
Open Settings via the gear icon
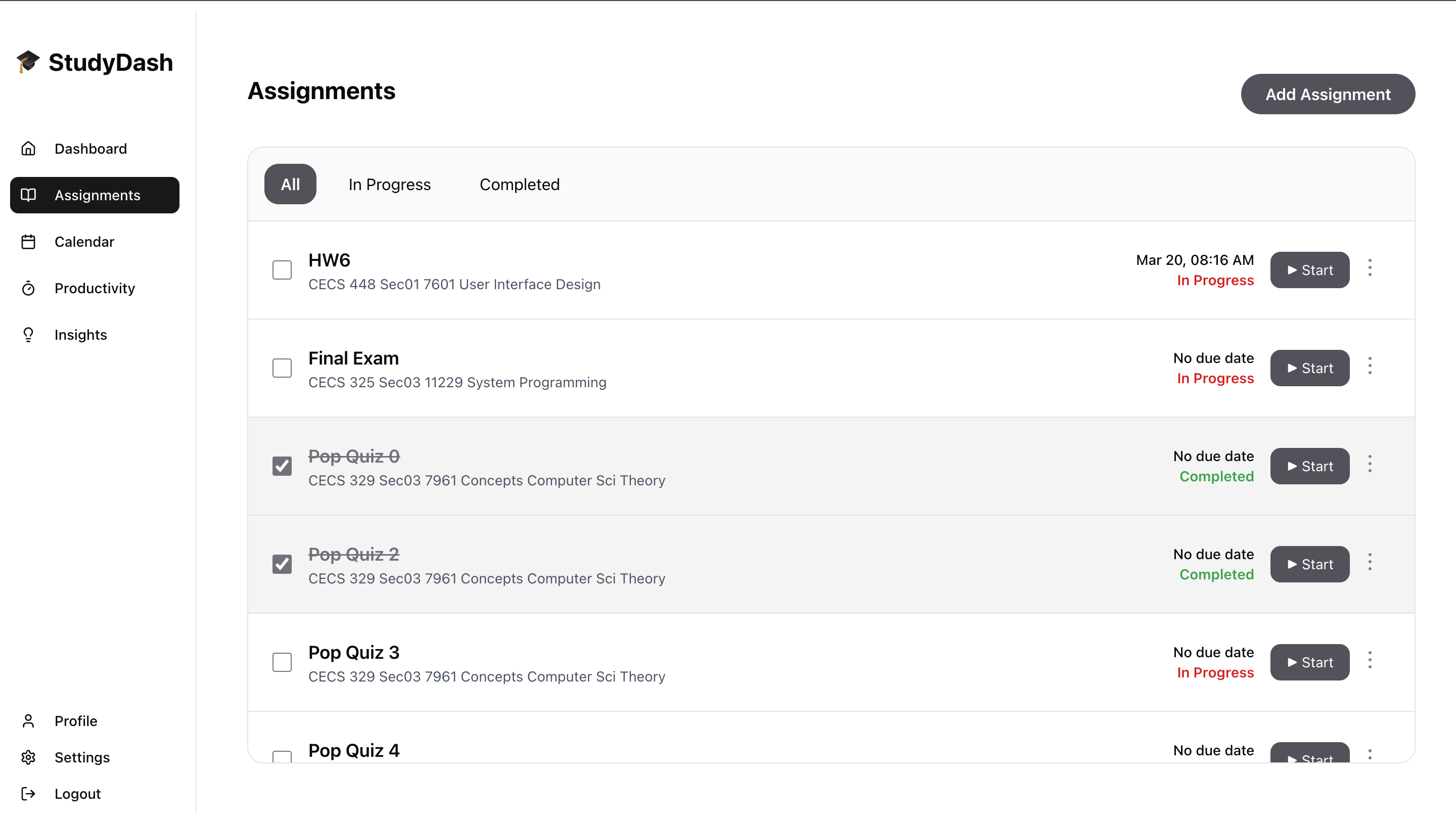pos(28,757)
